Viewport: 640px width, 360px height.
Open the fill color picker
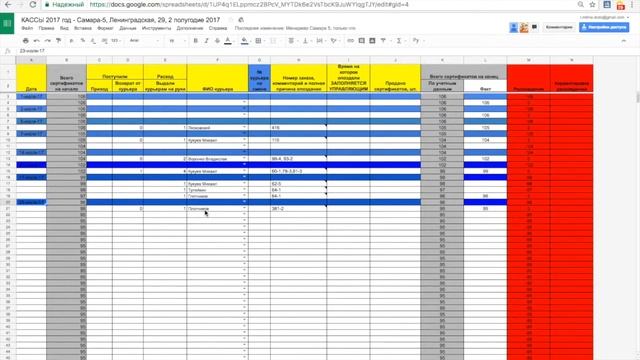tap(244, 41)
